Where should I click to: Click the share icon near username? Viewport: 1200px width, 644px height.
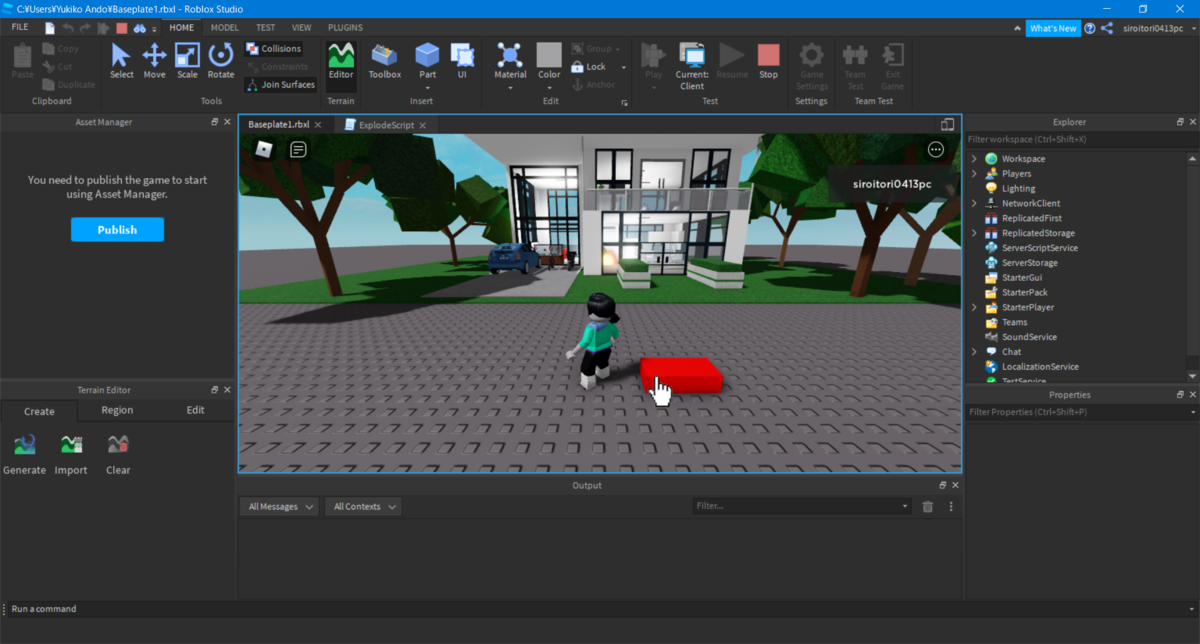coord(1107,28)
